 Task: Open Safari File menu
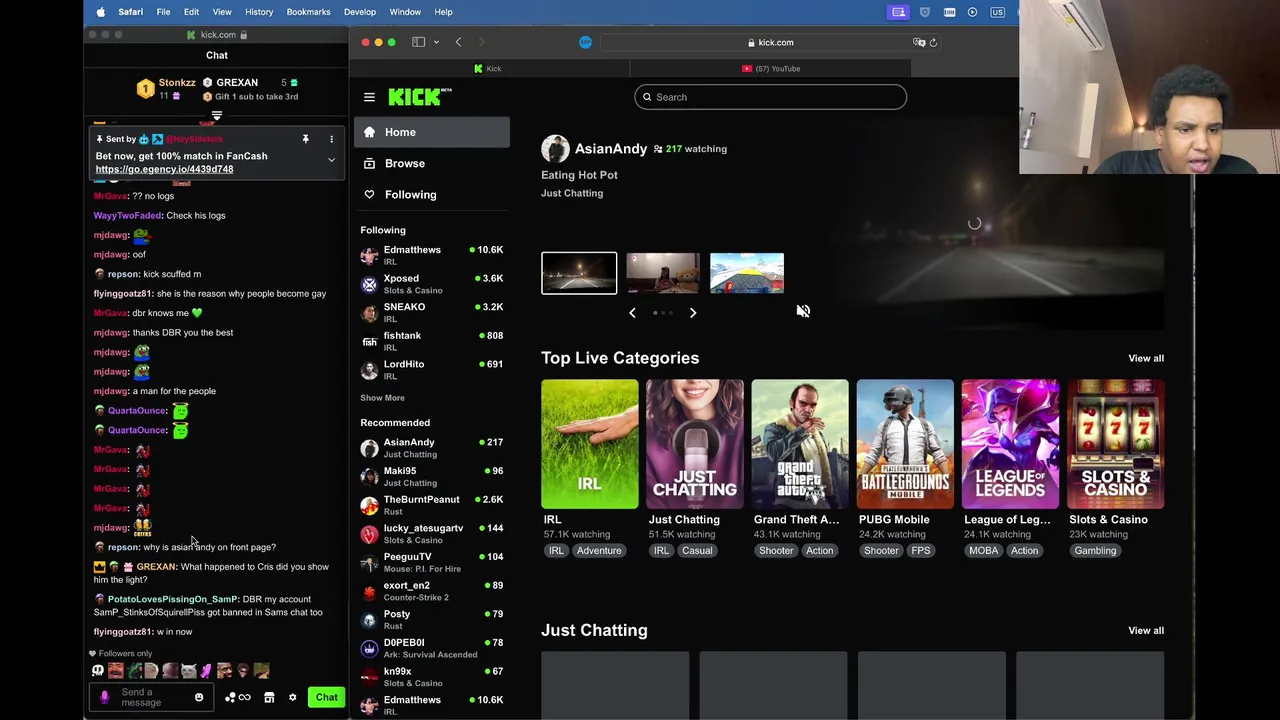pos(163,12)
